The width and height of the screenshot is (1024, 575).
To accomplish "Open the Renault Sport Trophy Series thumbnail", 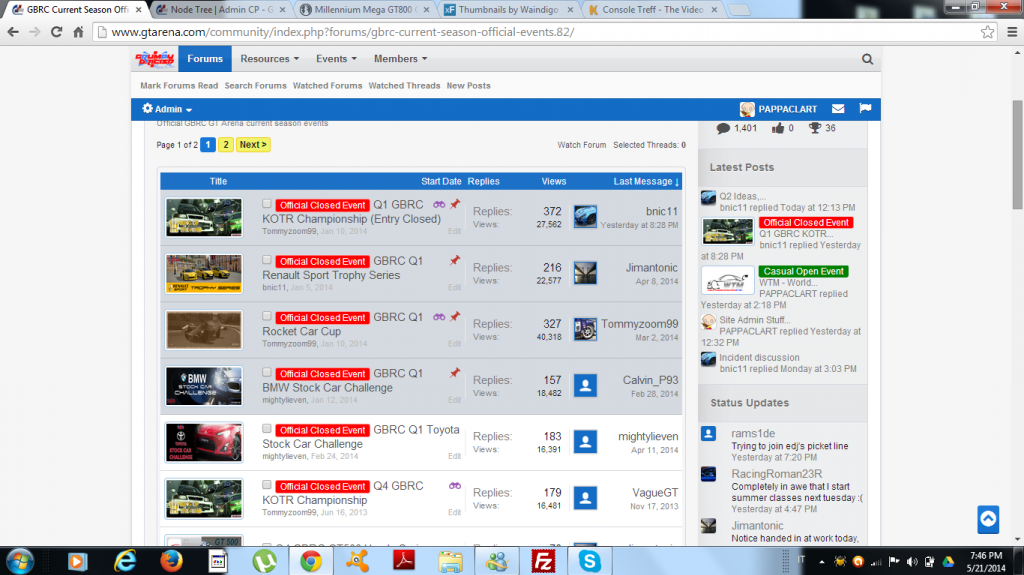I will pos(204,273).
